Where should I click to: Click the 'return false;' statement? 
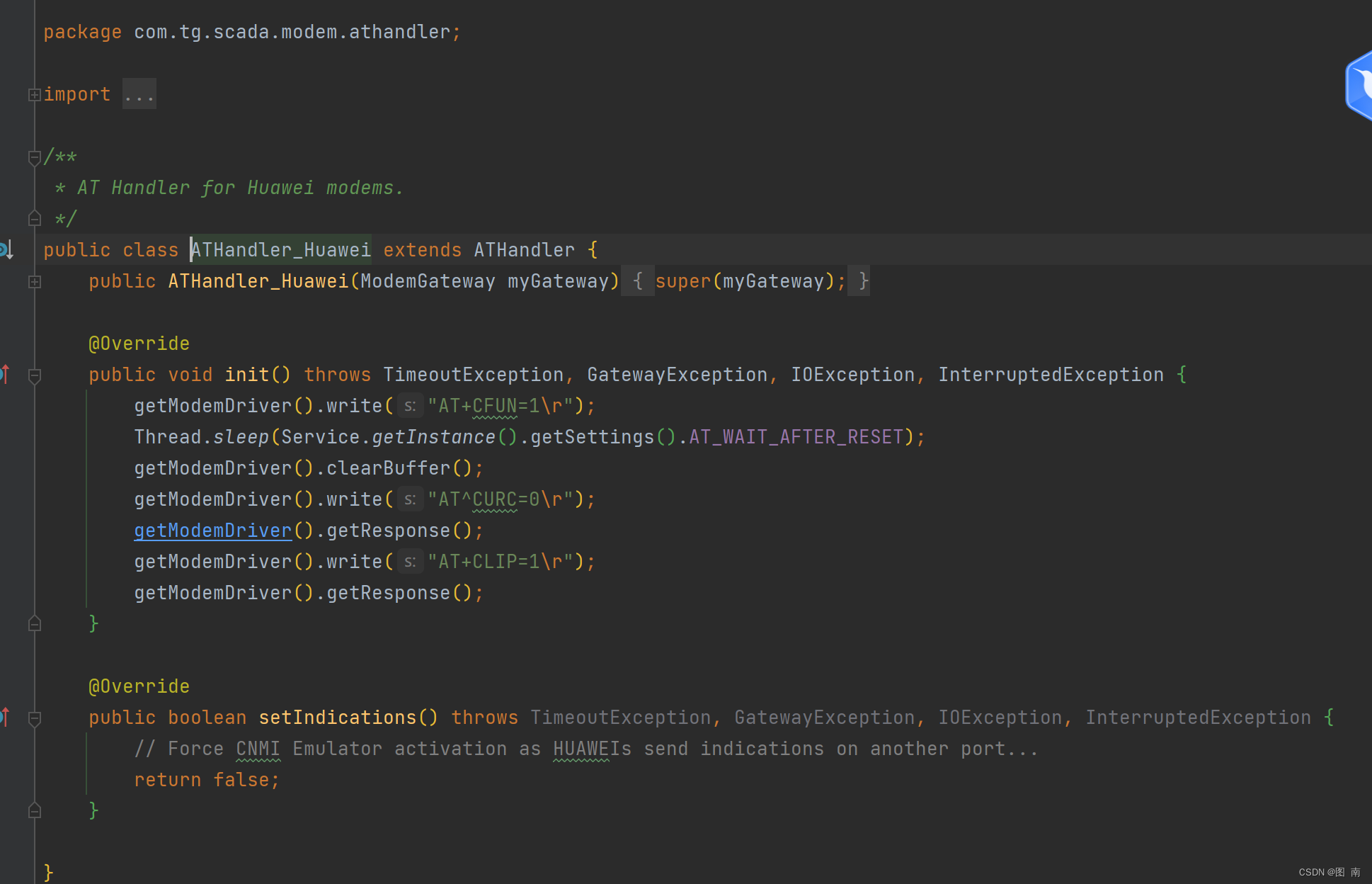[207, 780]
